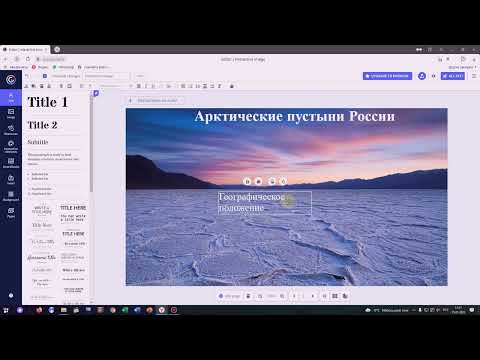Click the blue upgrade button with star
This screenshot has width=480, height=360.
click(x=387, y=76)
